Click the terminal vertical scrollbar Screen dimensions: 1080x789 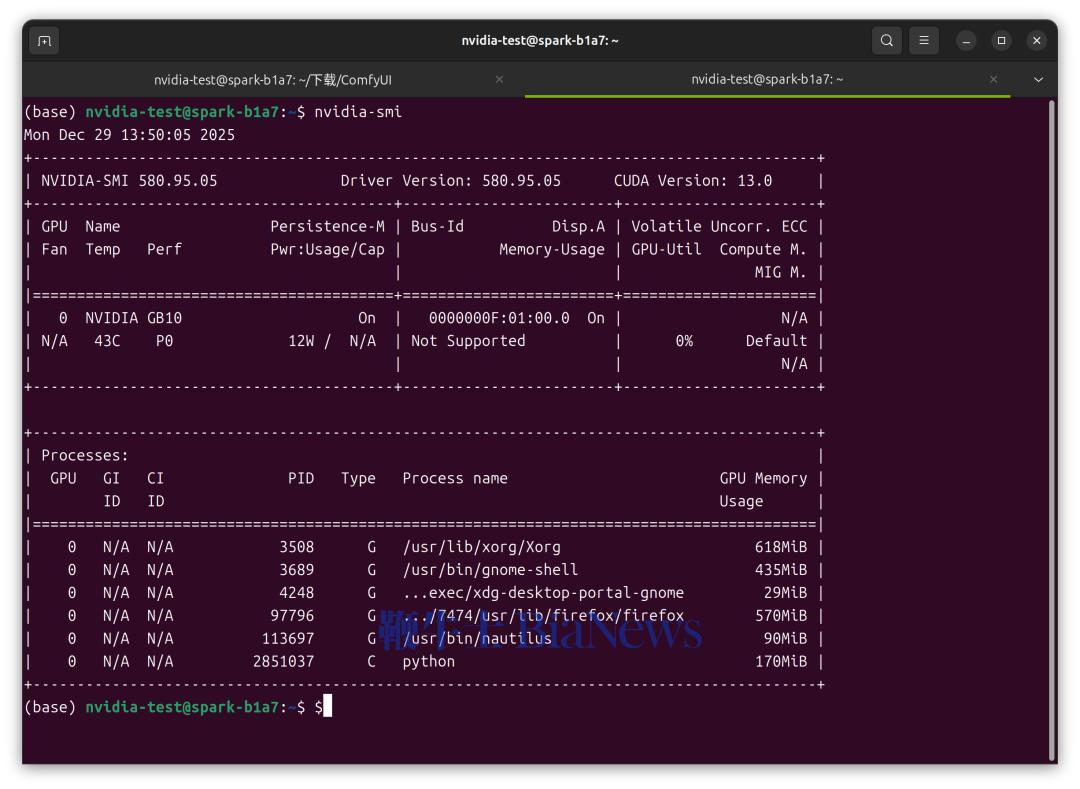[1051, 400]
